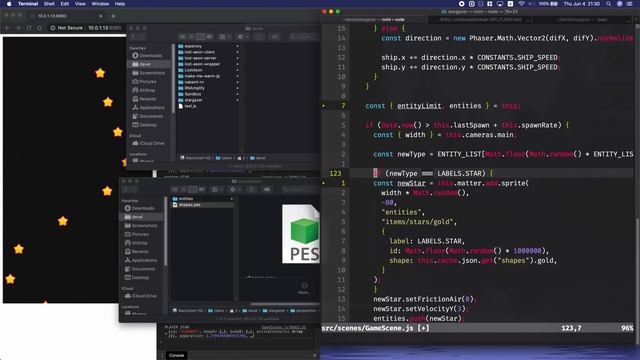Open the Apple menu

point(9,4)
